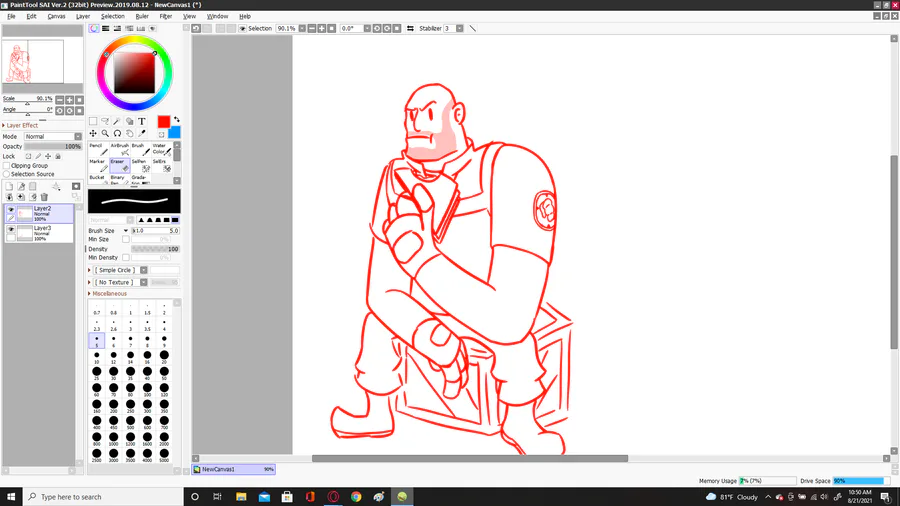Screen dimensions: 900x506
Task: Click the zoom in plus button in toolbar
Action: tap(321, 28)
